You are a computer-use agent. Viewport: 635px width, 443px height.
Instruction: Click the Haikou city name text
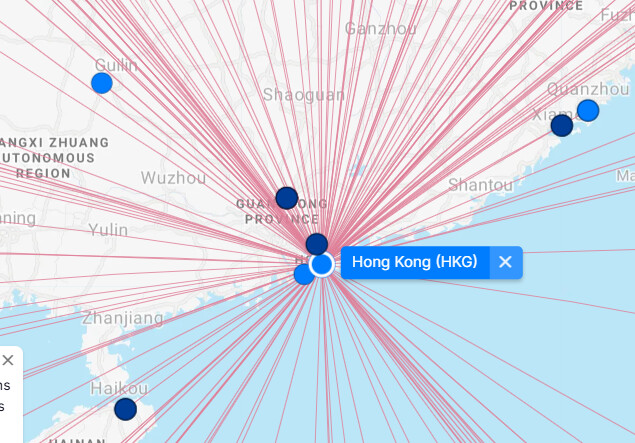(x=119, y=388)
